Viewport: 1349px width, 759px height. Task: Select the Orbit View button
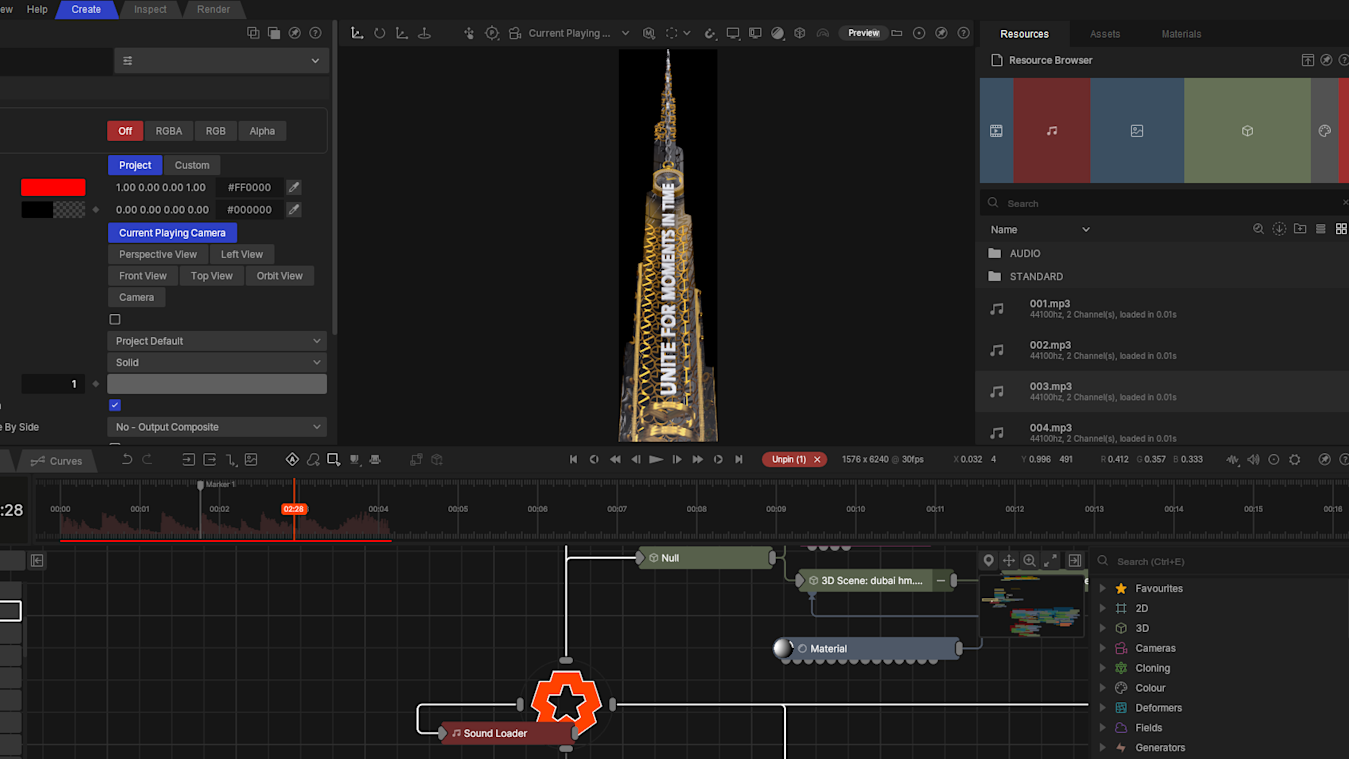(x=279, y=276)
